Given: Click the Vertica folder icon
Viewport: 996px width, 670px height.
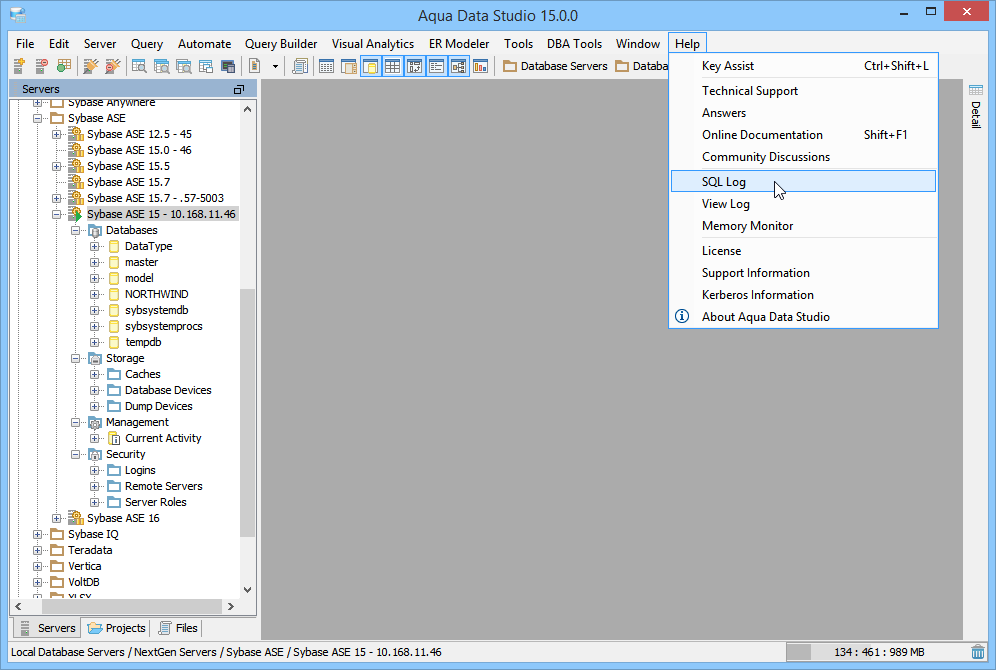Looking at the screenshot, I should coord(57,566).
